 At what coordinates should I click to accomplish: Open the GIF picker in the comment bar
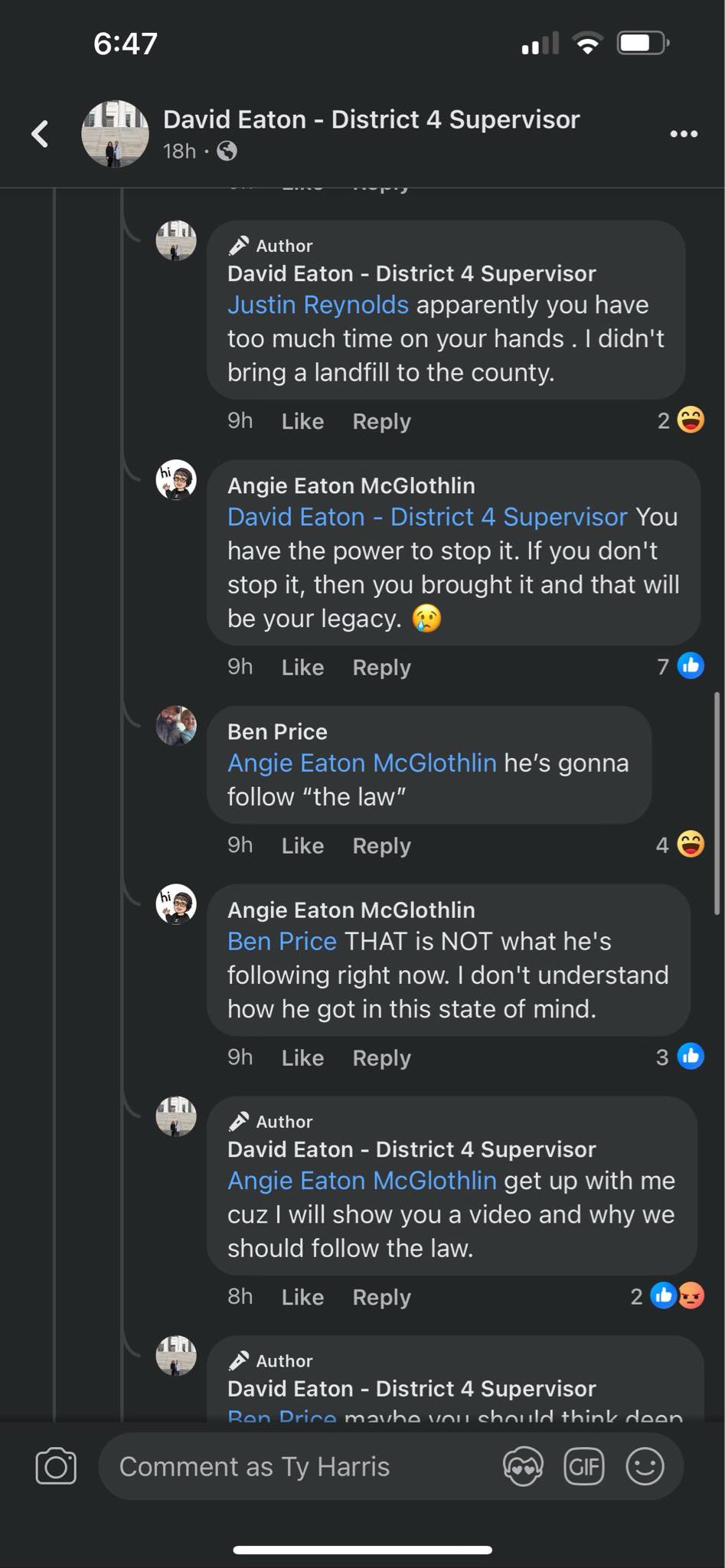point(583,1466)
